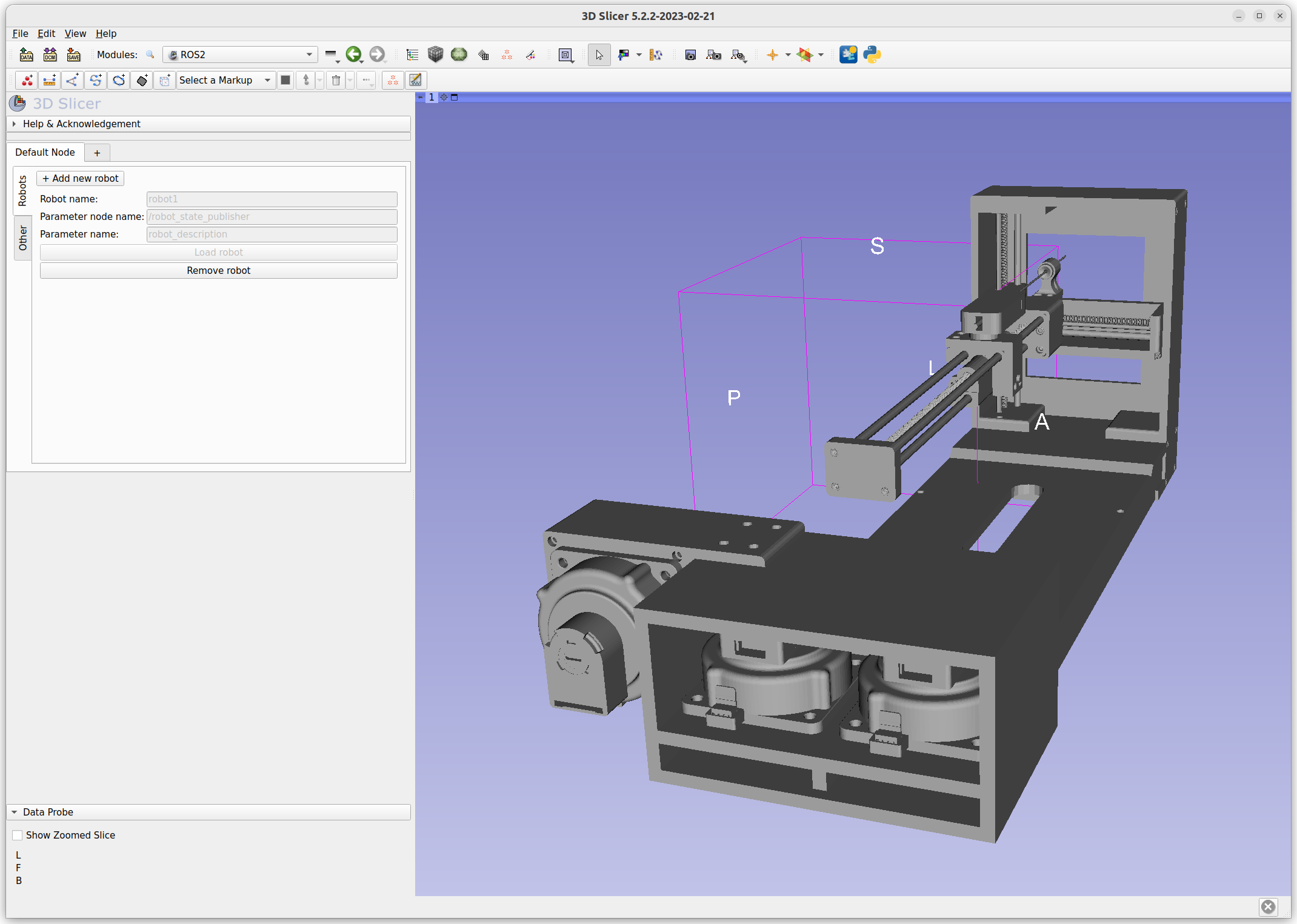This screenshot has width=1297, height=924.
Task: Select the Python interactor icon
Action: coord(873,54)
